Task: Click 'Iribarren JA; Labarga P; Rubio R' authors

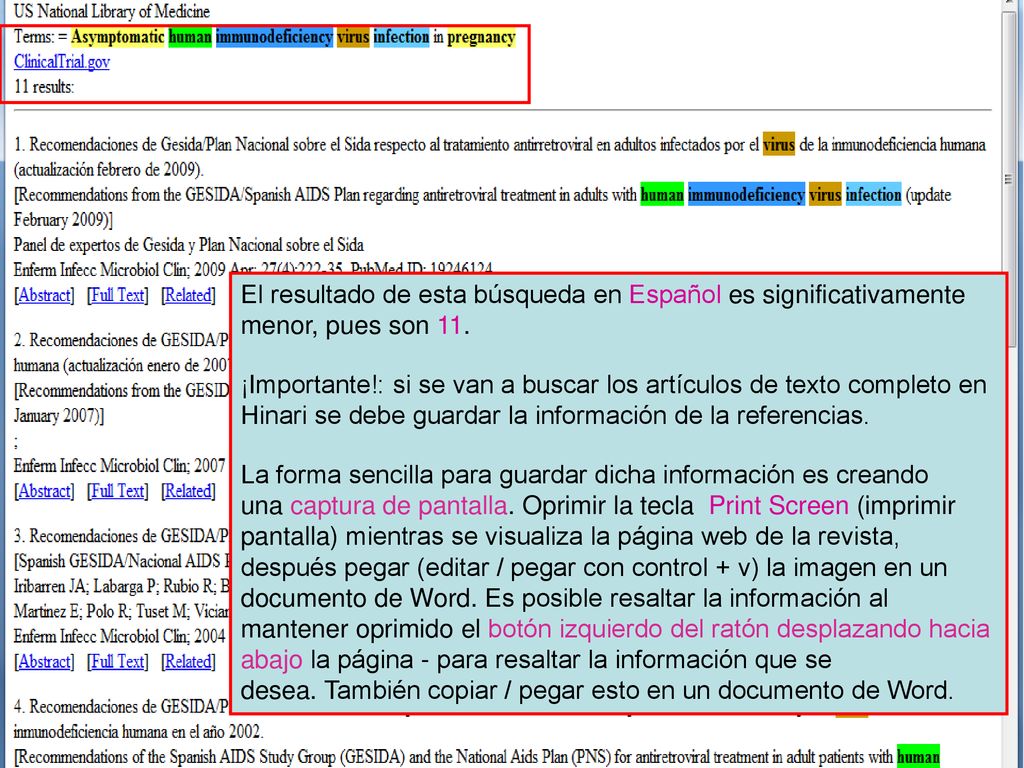Action: coord(121,586)
